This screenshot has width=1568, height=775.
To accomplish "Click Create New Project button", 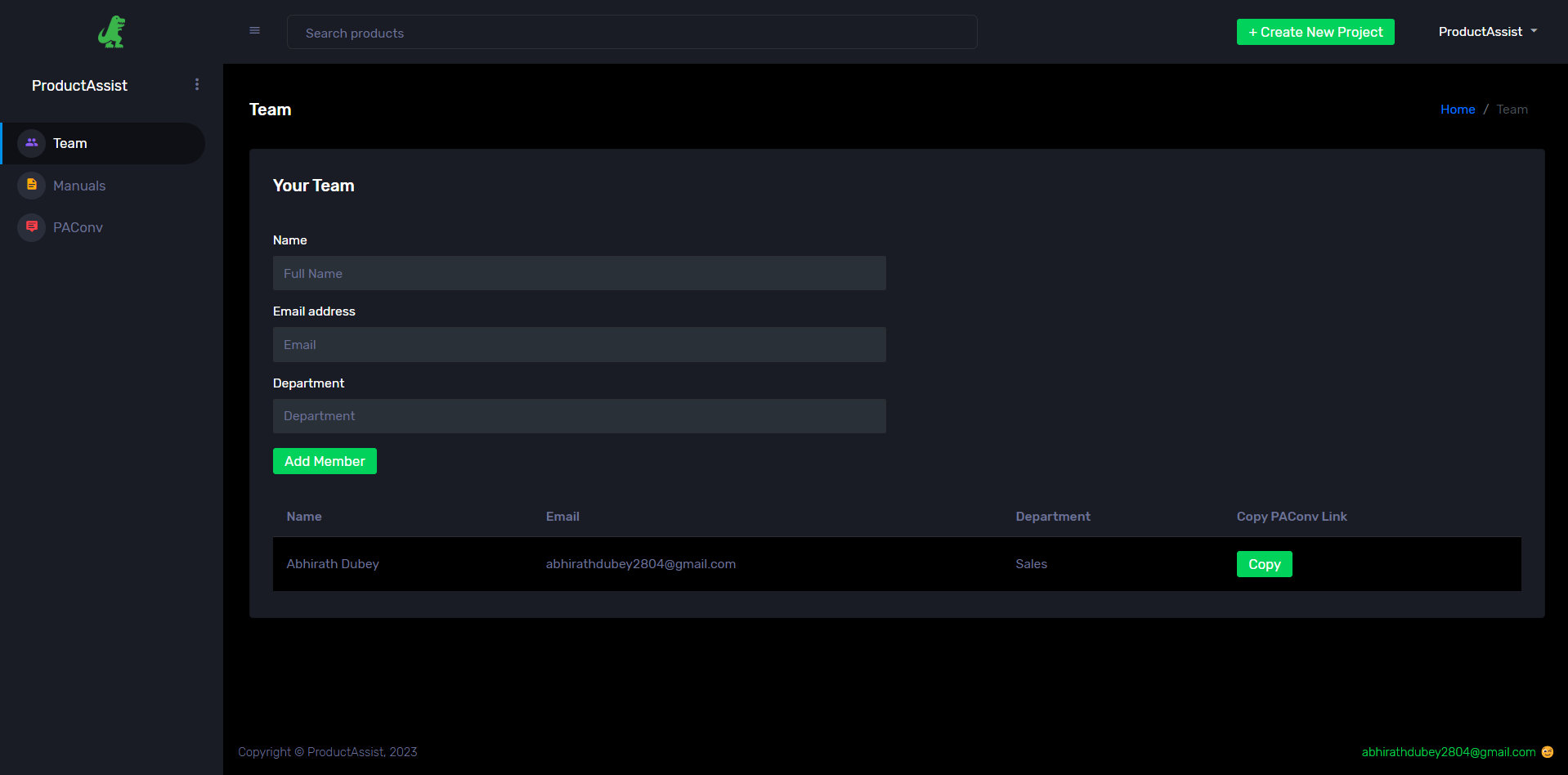I will click(x=1315, y=32).
